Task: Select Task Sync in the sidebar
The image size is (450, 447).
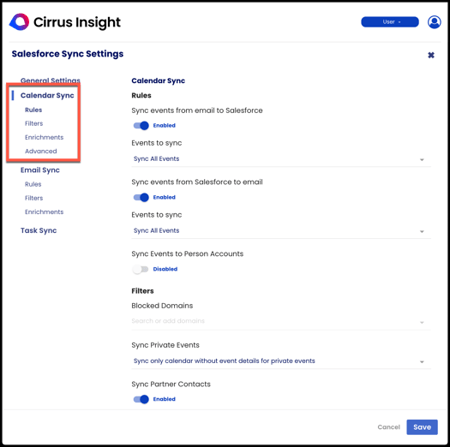Action: tap(38, 230)
